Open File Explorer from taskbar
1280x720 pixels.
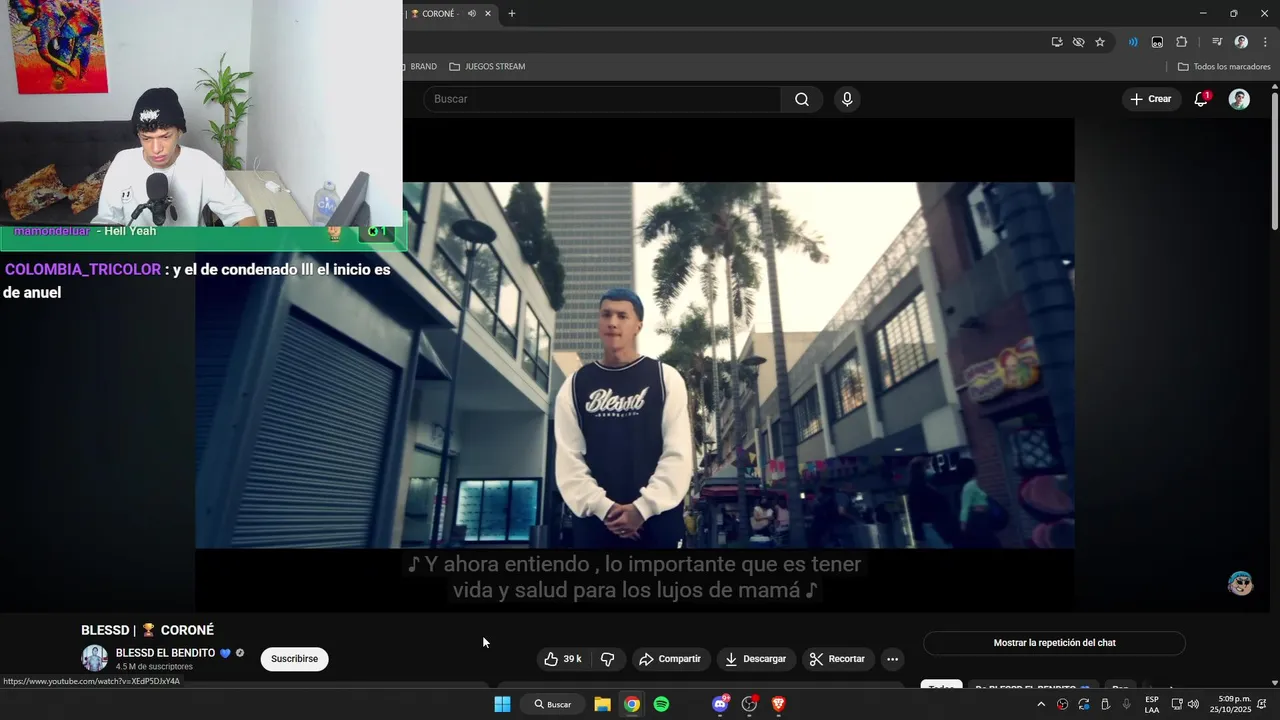point(602,704)
